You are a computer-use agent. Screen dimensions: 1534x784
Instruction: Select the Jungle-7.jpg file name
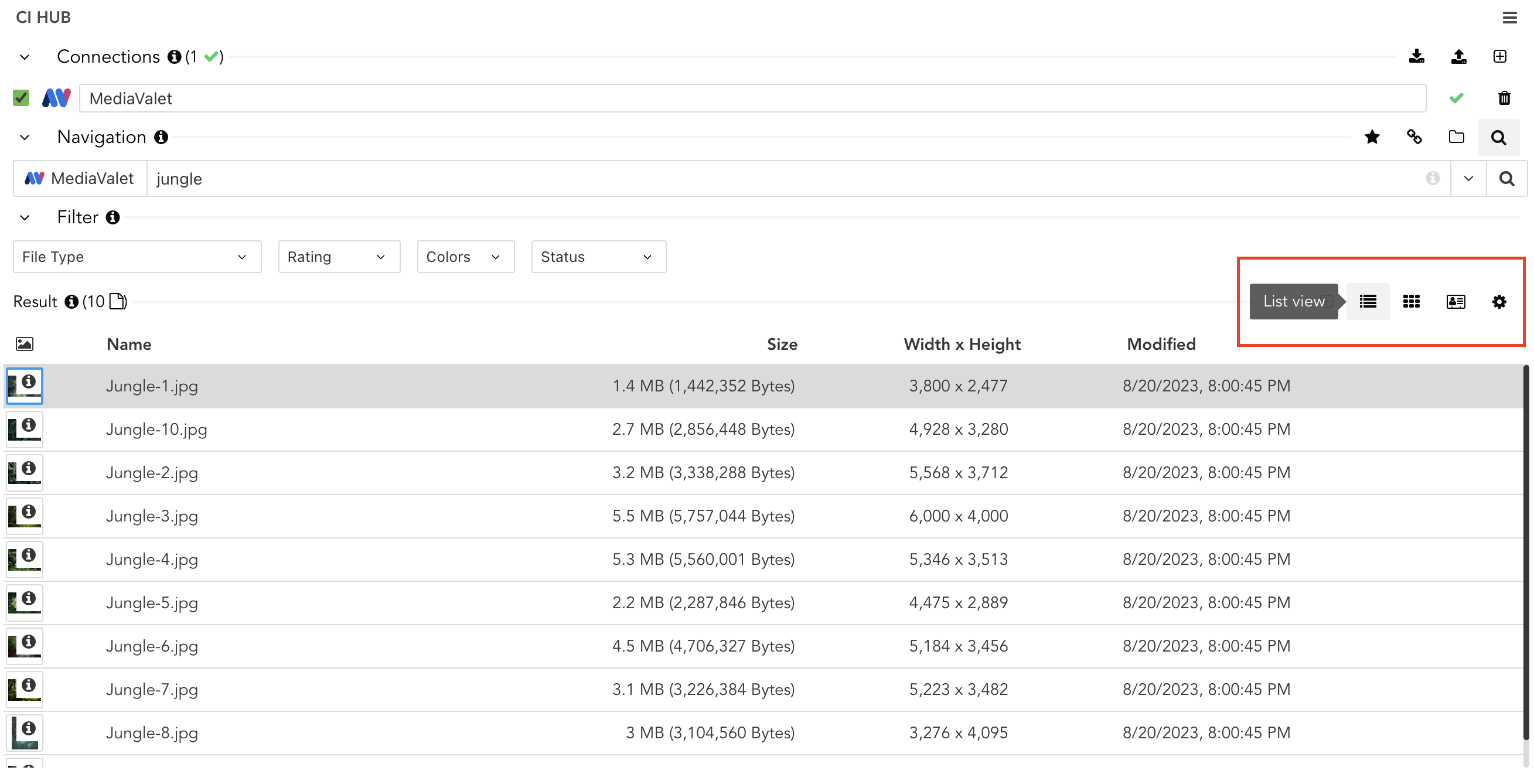pyautogui.click(x=152, y=690)
